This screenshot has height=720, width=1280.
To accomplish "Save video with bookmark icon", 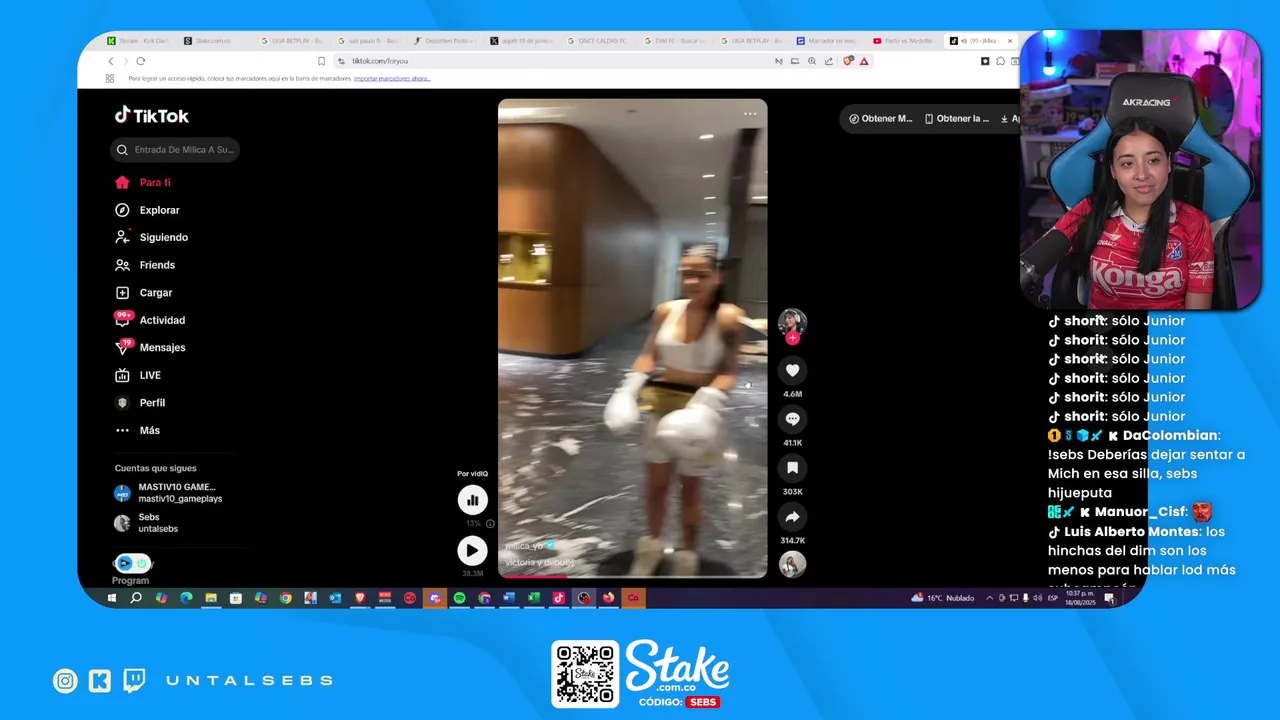I will coord(792,468).
